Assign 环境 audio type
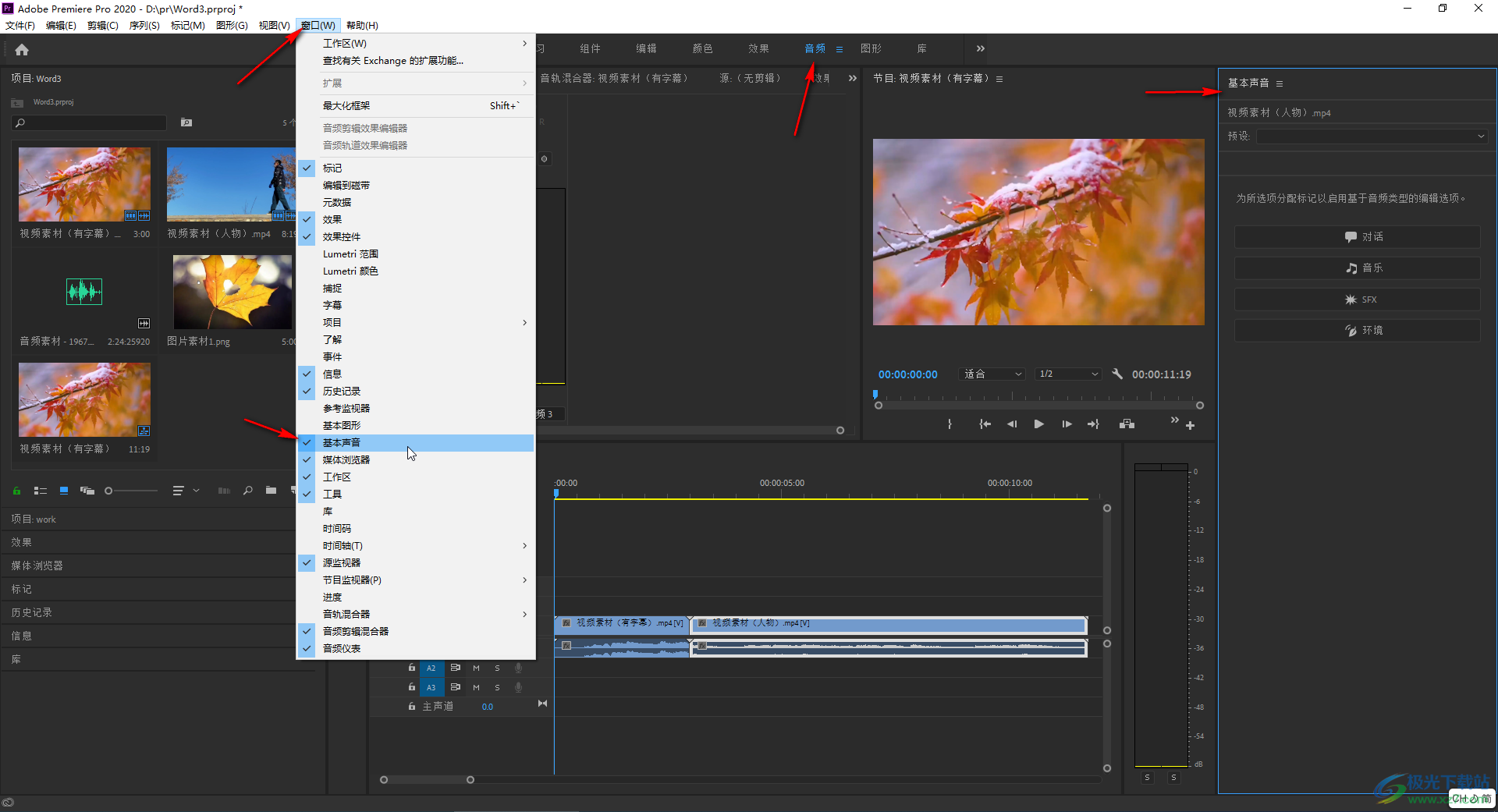Image resolution: width=1498 pixels, height=812 pixels. tap(1357, 331)
